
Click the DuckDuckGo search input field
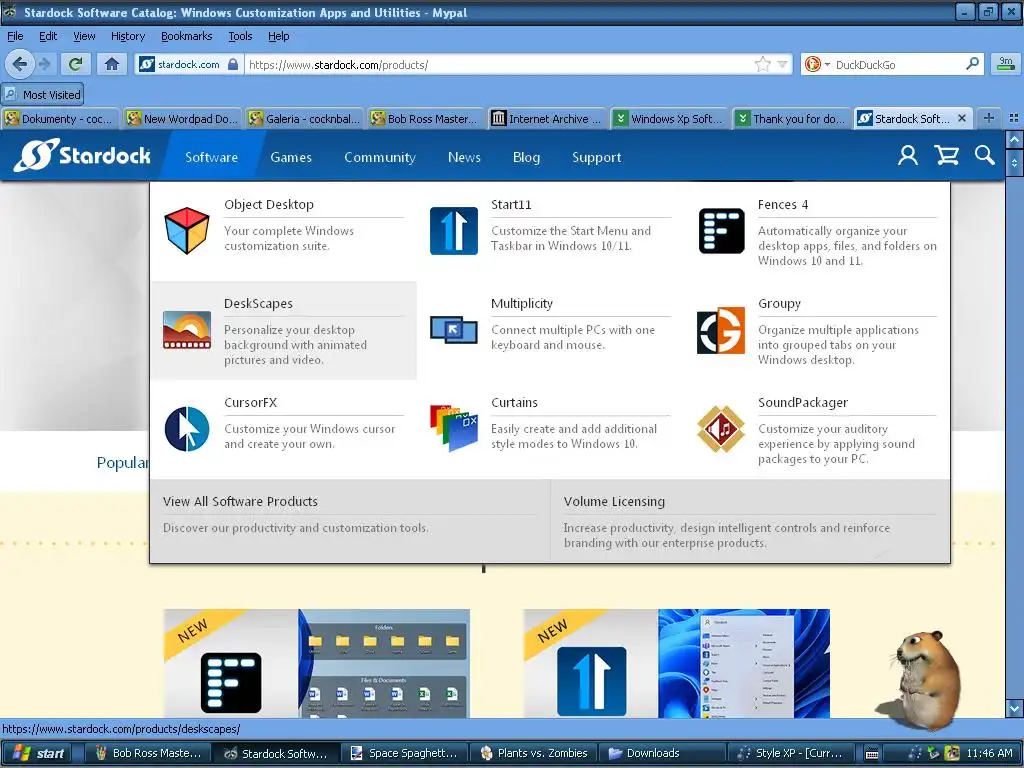[897, 64]
